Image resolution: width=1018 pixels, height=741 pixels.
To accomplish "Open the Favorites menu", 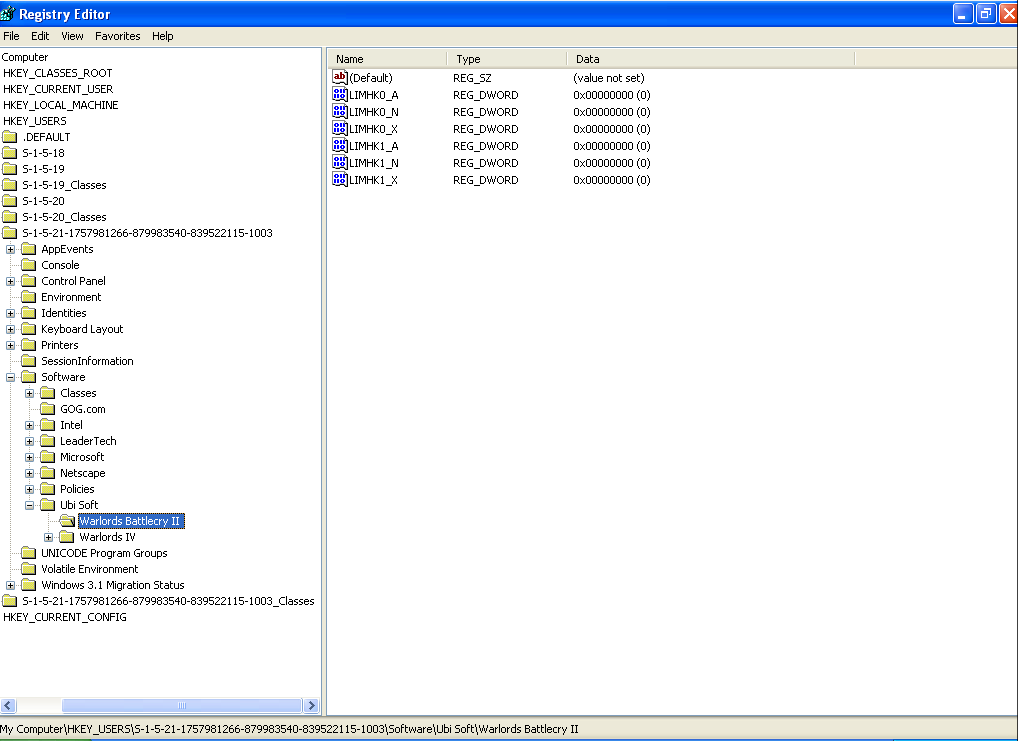I will tap(118, 36).
